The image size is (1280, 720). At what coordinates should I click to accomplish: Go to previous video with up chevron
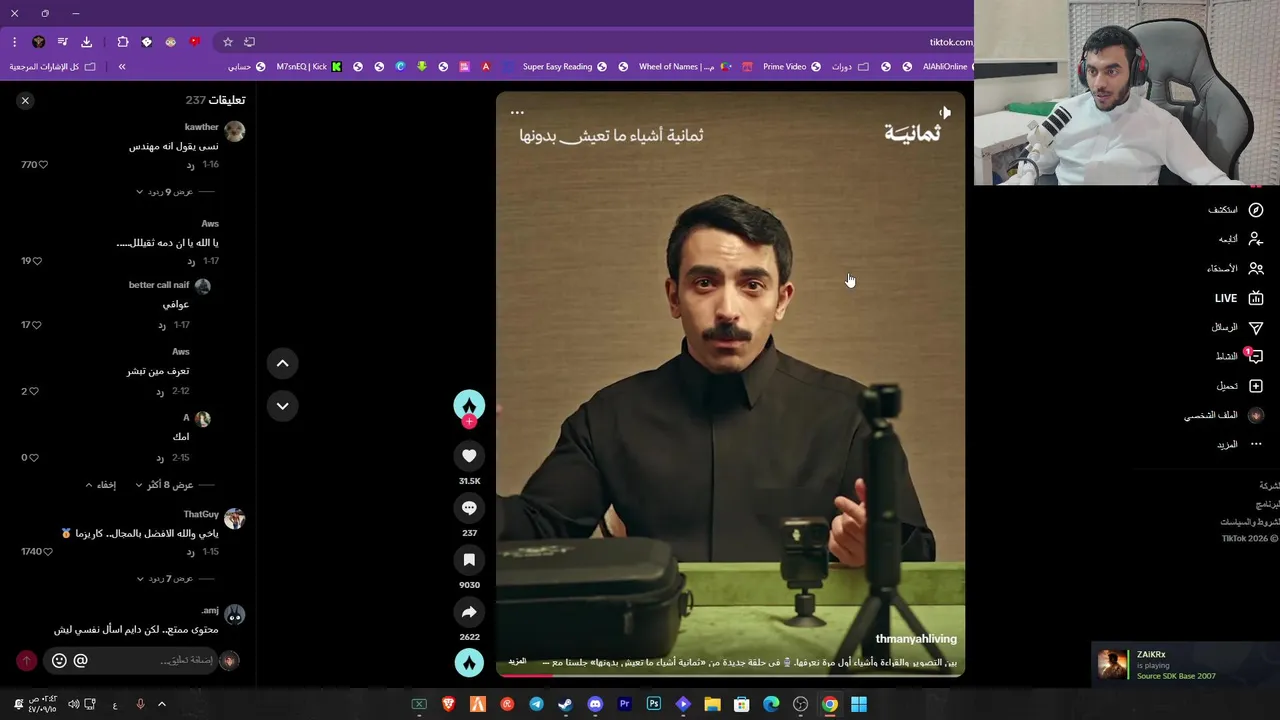coord(282,363)
